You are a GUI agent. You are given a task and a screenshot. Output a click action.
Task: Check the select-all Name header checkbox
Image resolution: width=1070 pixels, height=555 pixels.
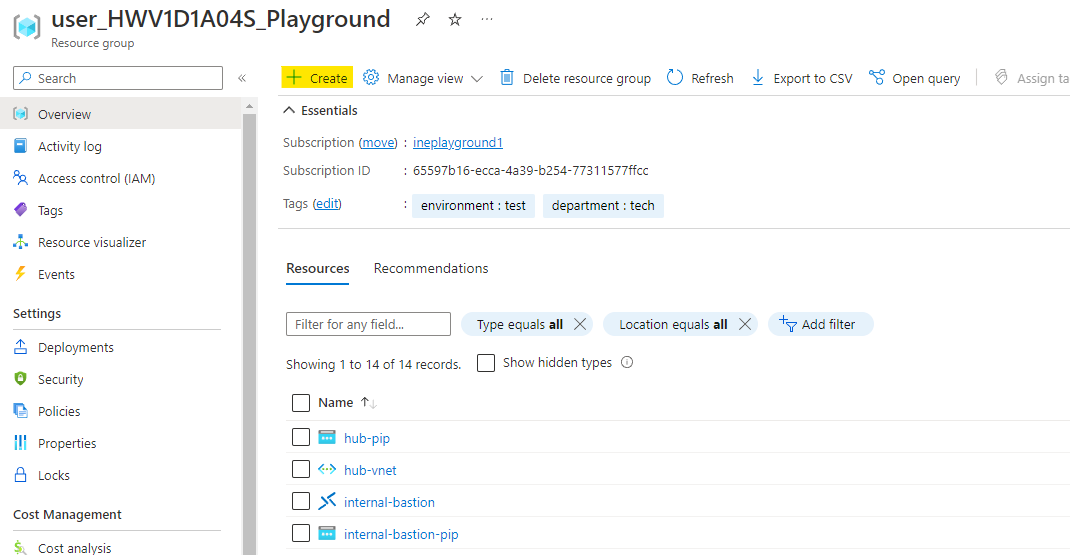pyautogui.click(x=301, y=403)
